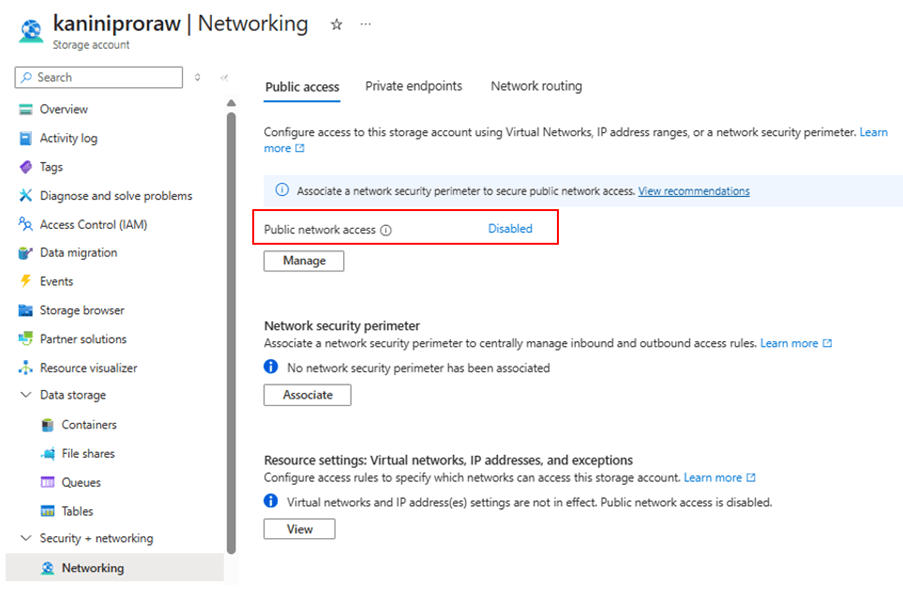Collapse the Data storage section

pyautogui.click(x=26, y=395)
